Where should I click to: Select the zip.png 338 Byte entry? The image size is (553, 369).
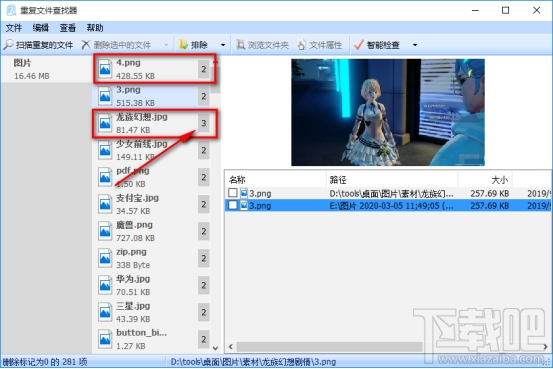pyautogui.click(x=152, y=258)
